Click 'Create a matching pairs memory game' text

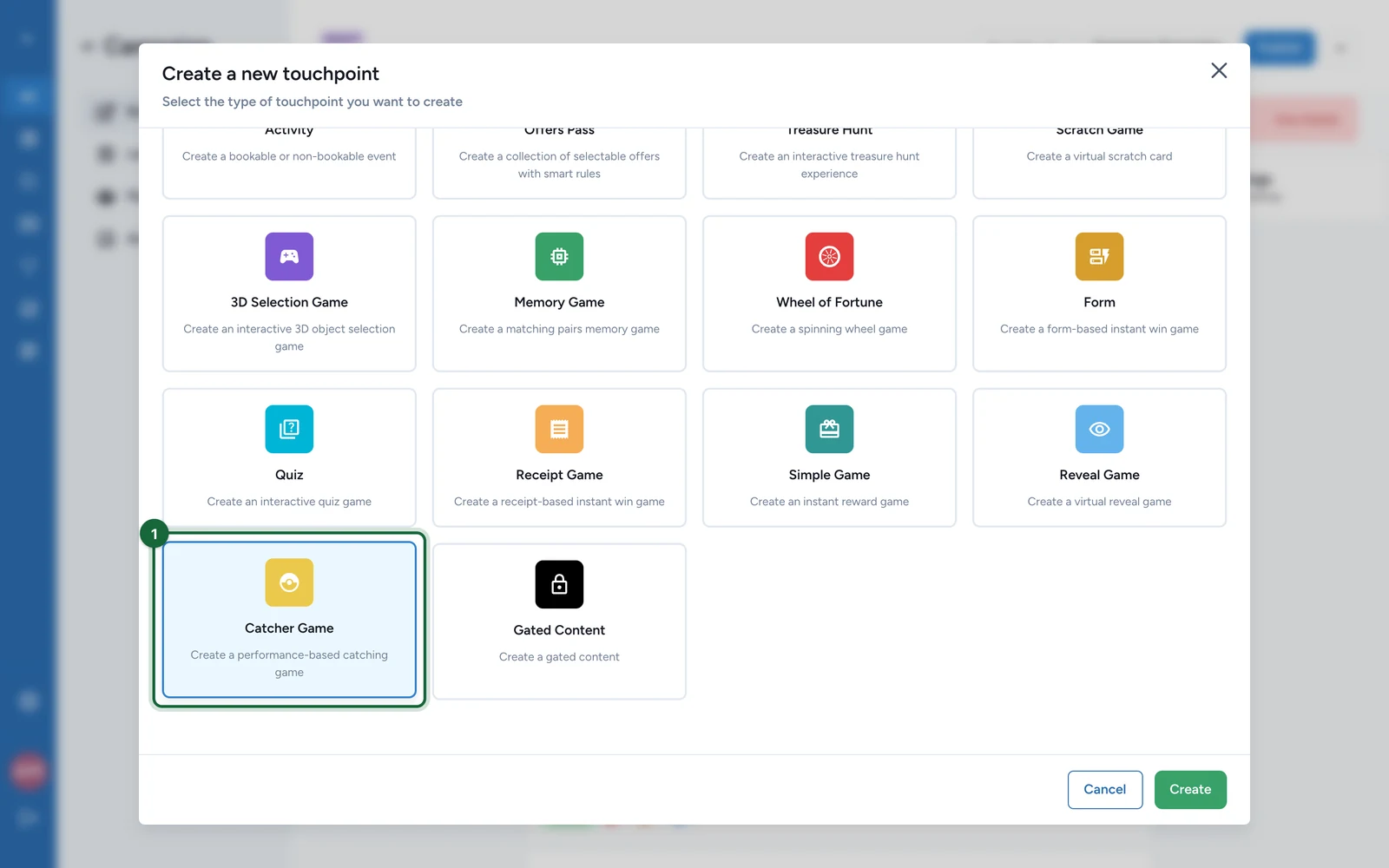pos(559,329)
